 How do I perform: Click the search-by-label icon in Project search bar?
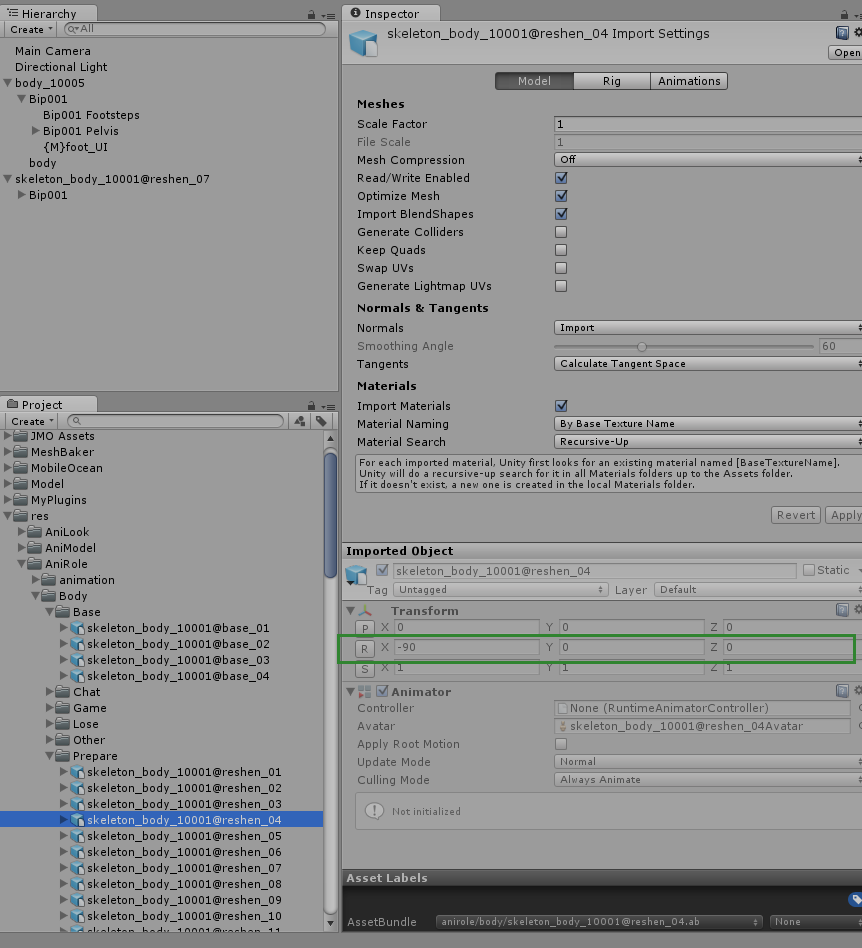point(321,421)
